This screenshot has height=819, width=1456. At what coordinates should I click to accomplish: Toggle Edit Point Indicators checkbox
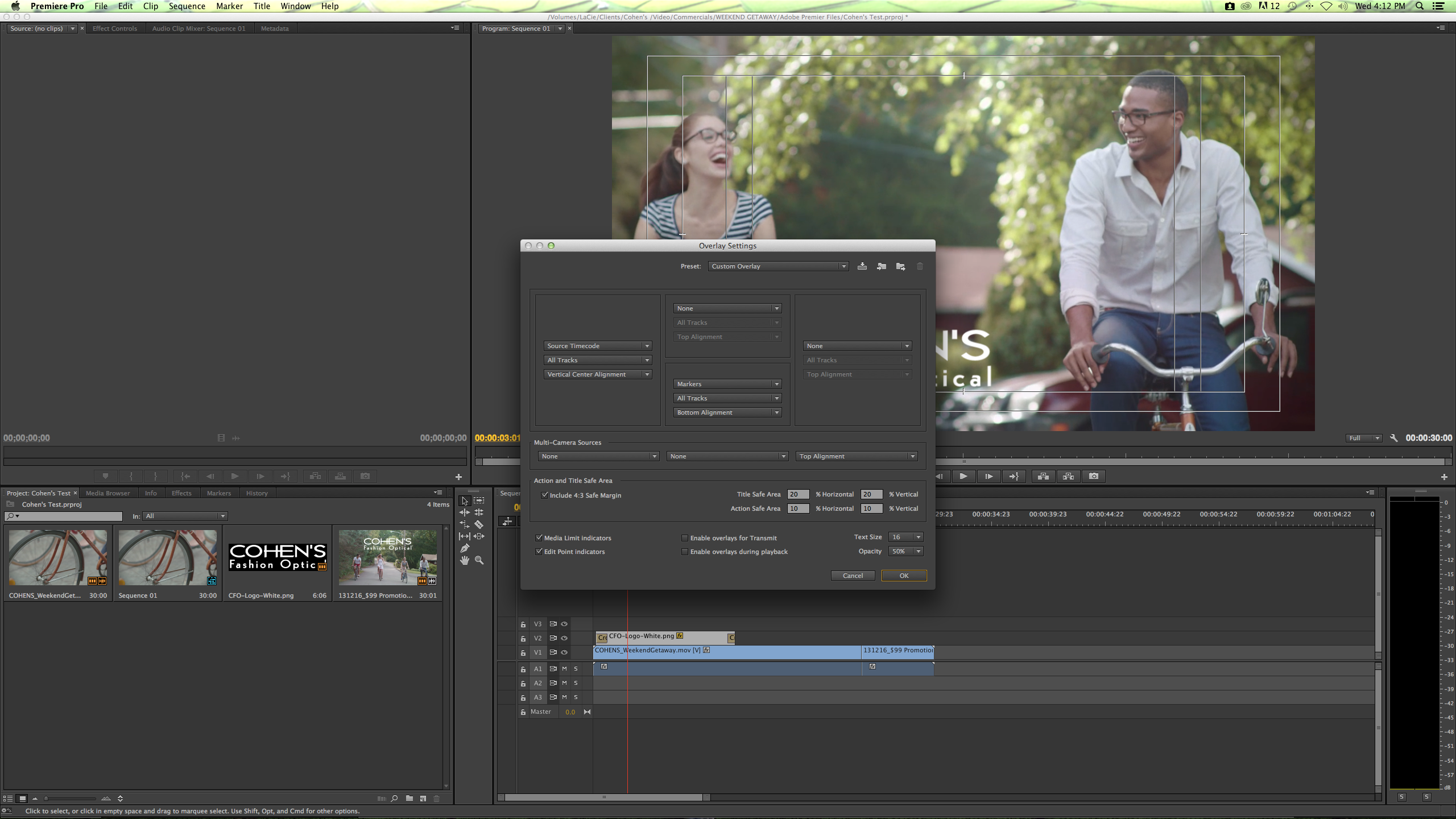click(540, 551)
